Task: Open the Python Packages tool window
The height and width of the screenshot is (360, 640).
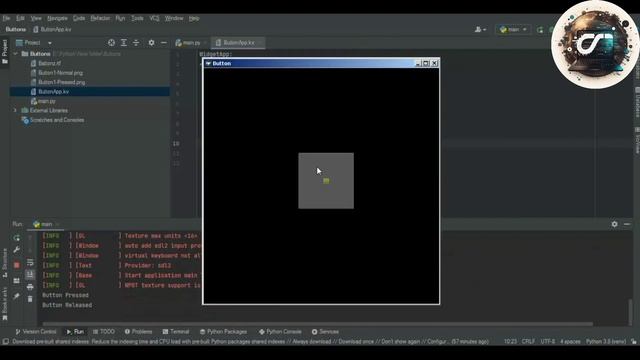Action: pos(223,332)
